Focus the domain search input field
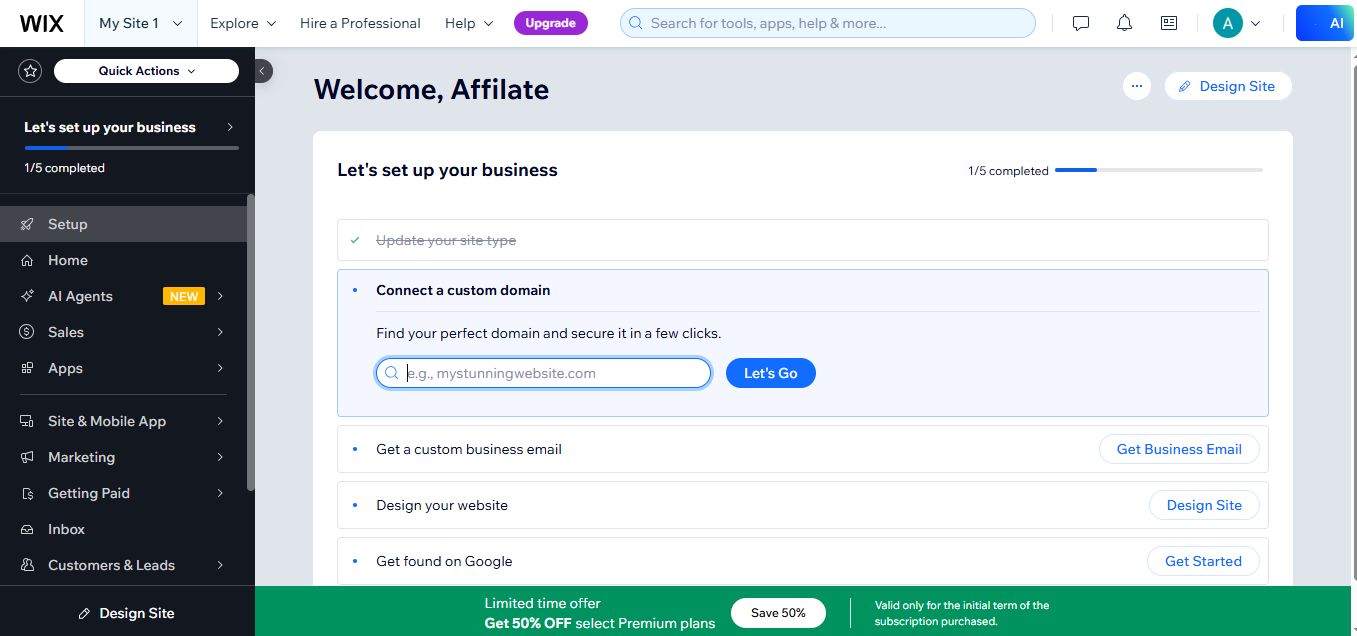This screenshot has width=1357, height=636. [544, 373]
